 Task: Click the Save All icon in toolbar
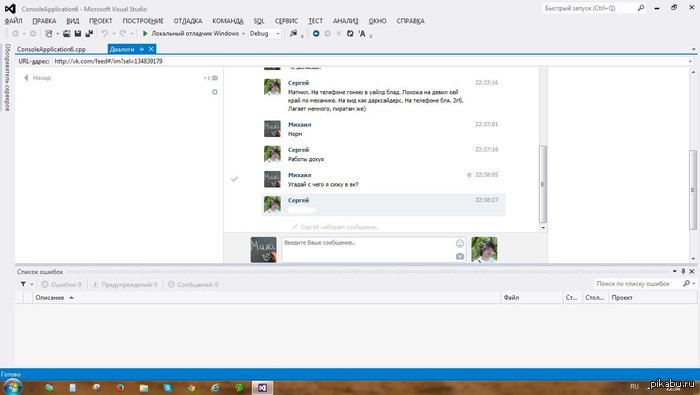[89, 33]
